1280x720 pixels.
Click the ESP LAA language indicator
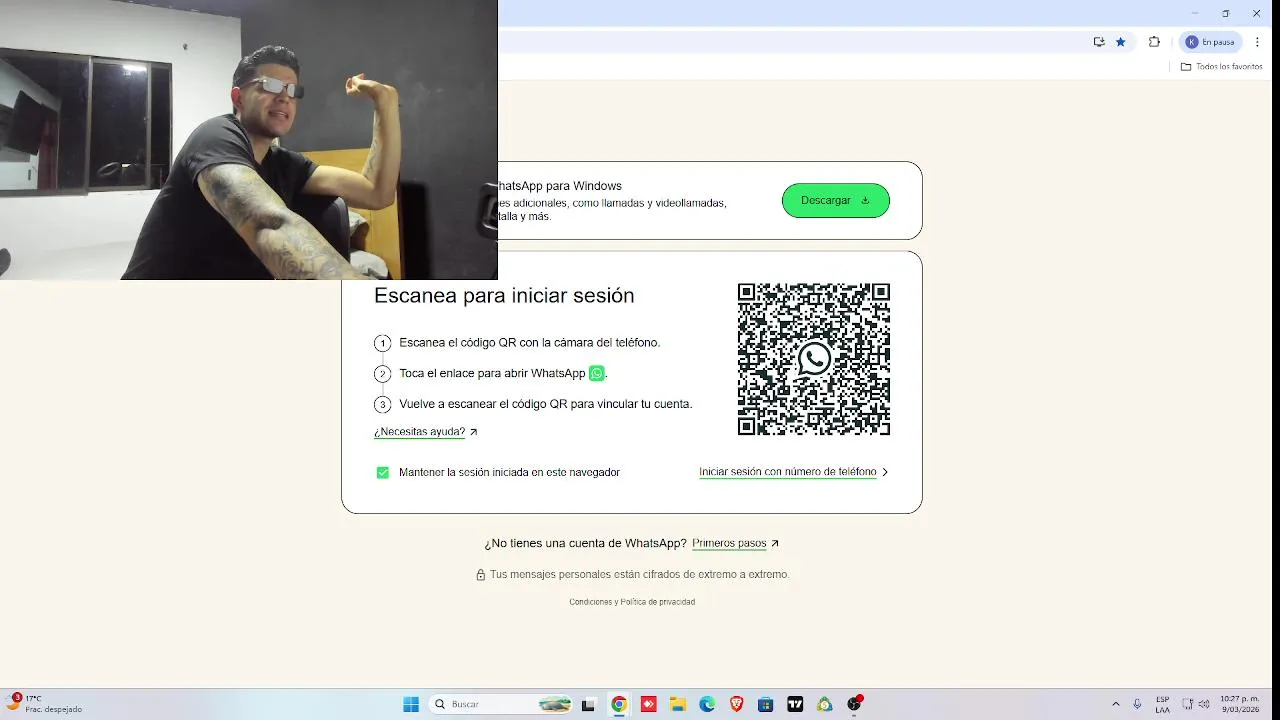[x=1163, y=704]
